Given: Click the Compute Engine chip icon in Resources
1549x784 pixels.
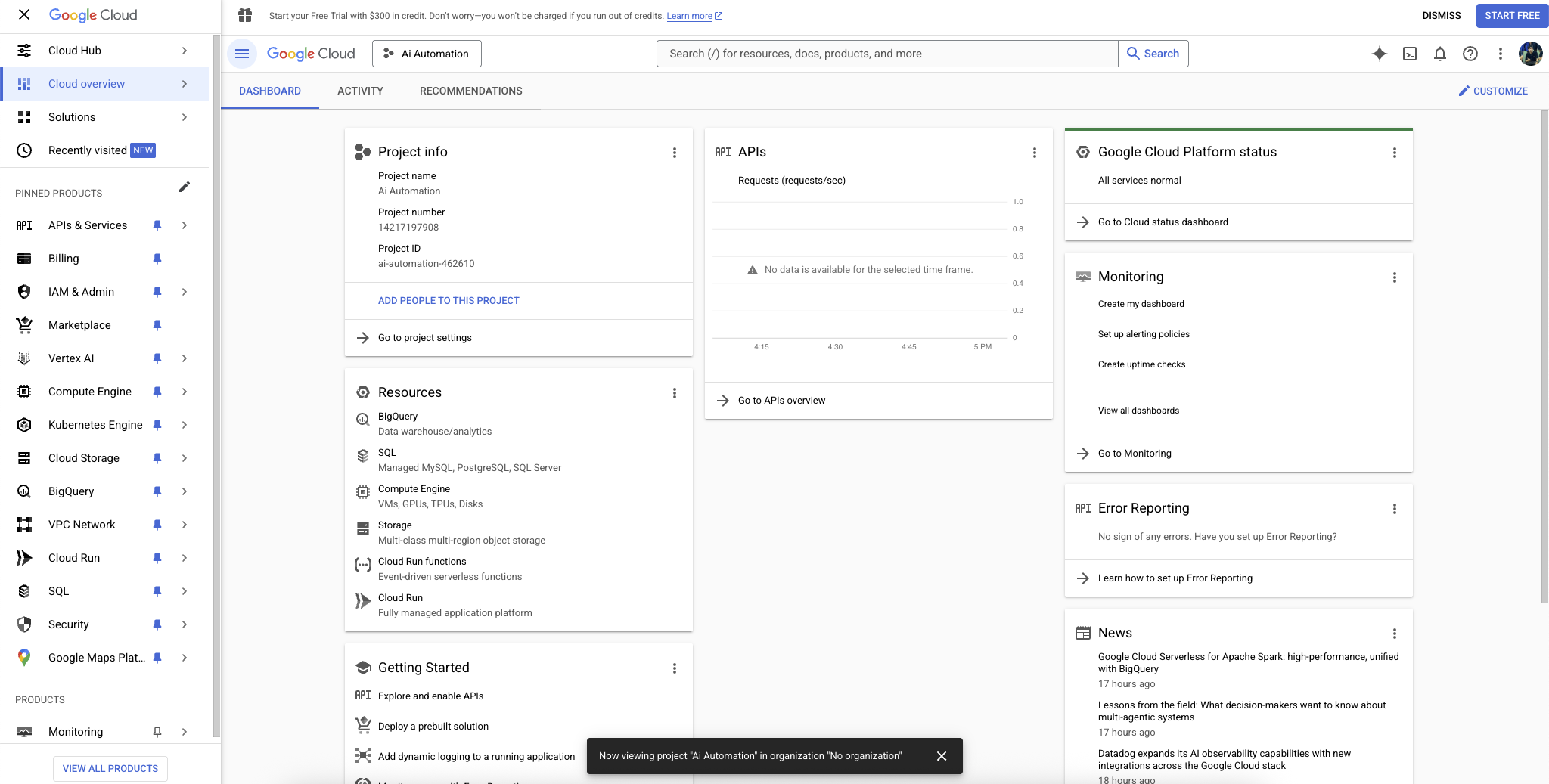Looking at the screenshot, I should pos(363,492).
